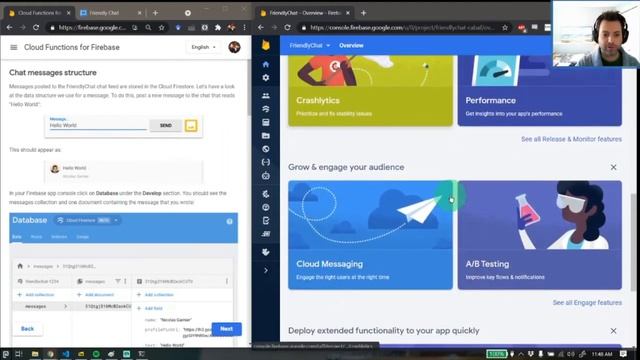Open the Performance card
The width and height of the screenshot is (640, 360).
540,91
